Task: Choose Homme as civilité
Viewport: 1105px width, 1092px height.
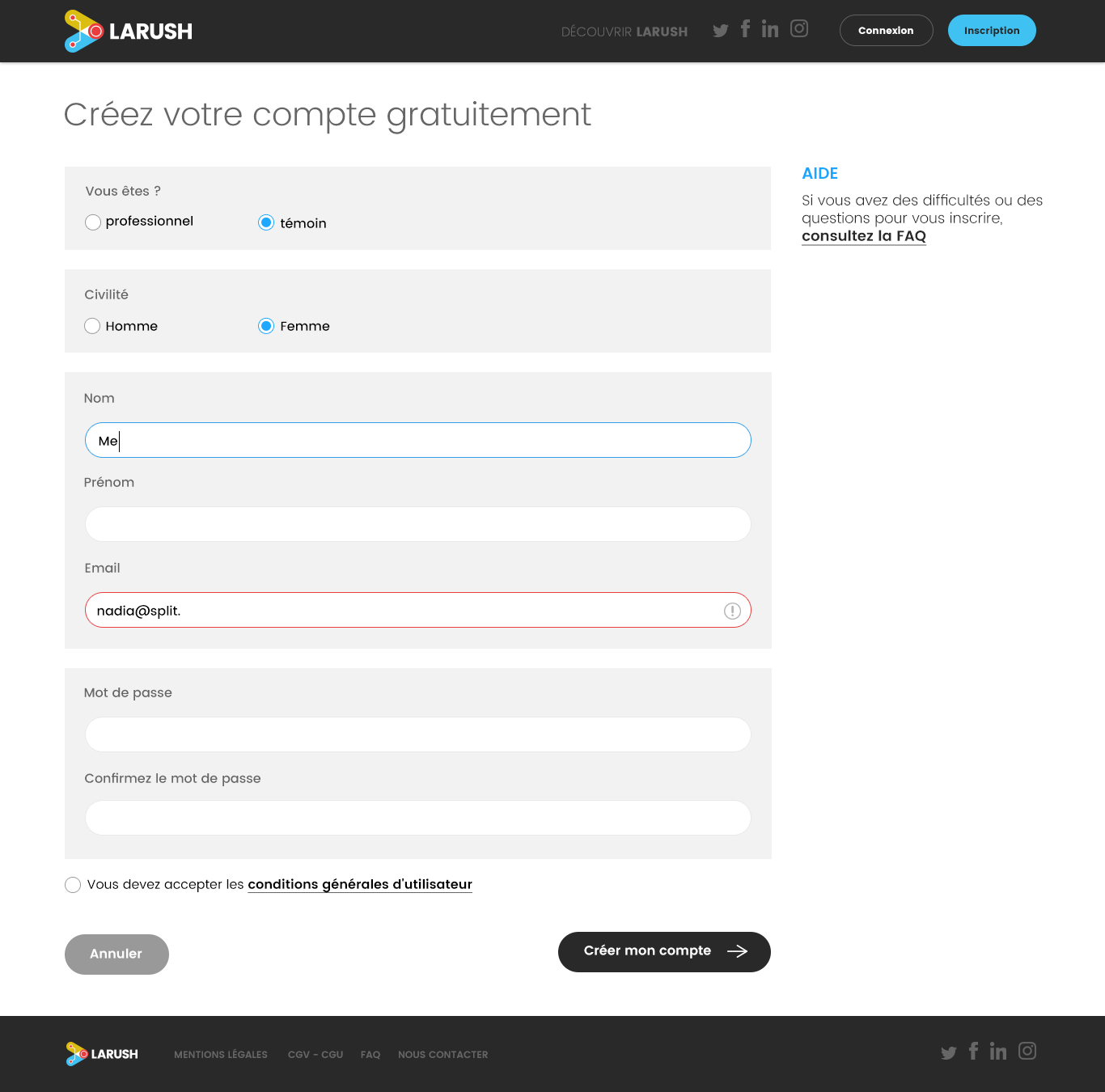Action: pyautogui.click(x=92, y=326)
